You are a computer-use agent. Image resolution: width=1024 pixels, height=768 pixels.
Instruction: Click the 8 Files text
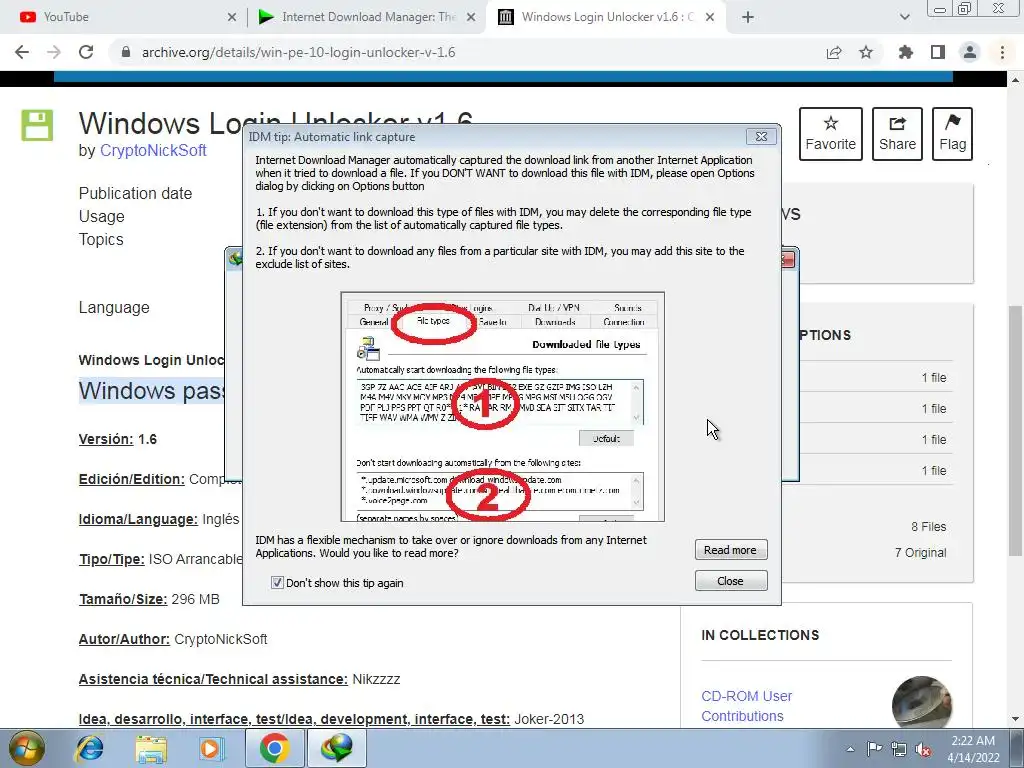click(x=929, y=526)
